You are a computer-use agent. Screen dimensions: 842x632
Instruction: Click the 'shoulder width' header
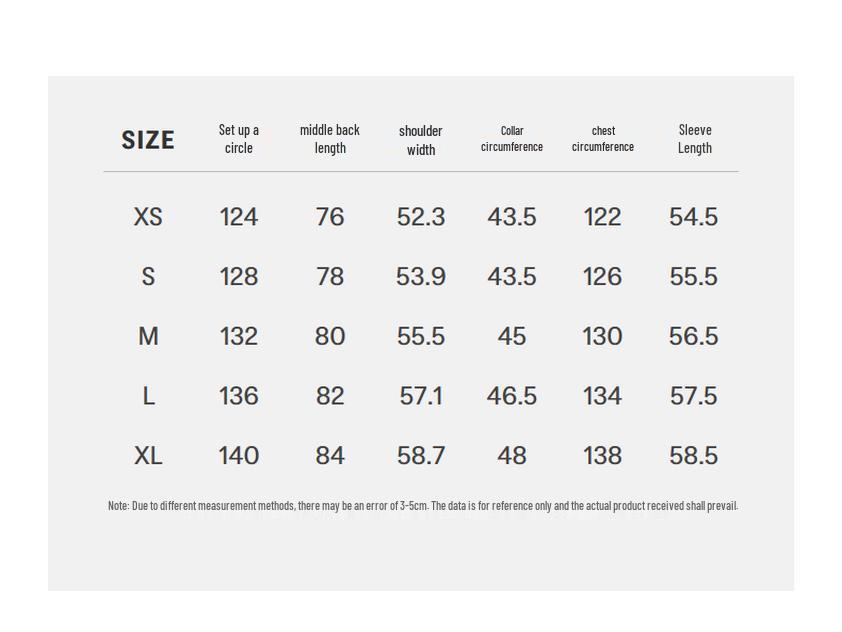point(421,140)
